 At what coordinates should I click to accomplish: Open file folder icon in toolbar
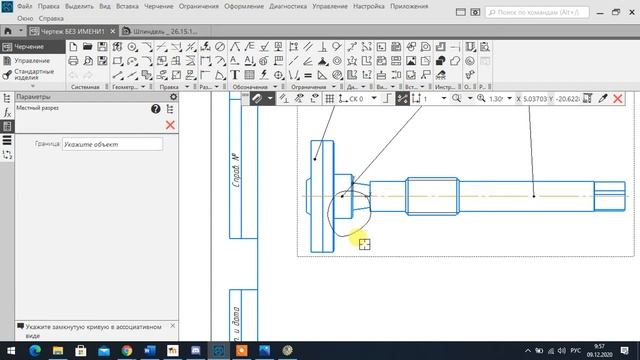(x=87, y=47)
